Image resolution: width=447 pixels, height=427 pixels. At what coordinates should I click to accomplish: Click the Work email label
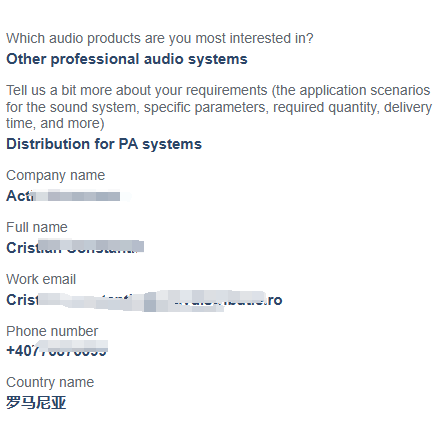41,279
